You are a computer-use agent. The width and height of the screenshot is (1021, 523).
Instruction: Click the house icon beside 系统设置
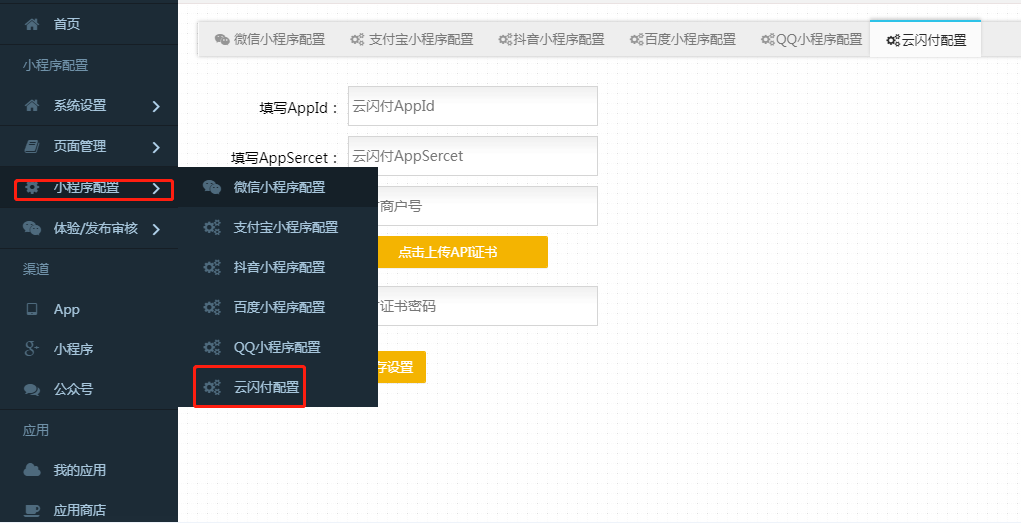[x=31, y=106]
